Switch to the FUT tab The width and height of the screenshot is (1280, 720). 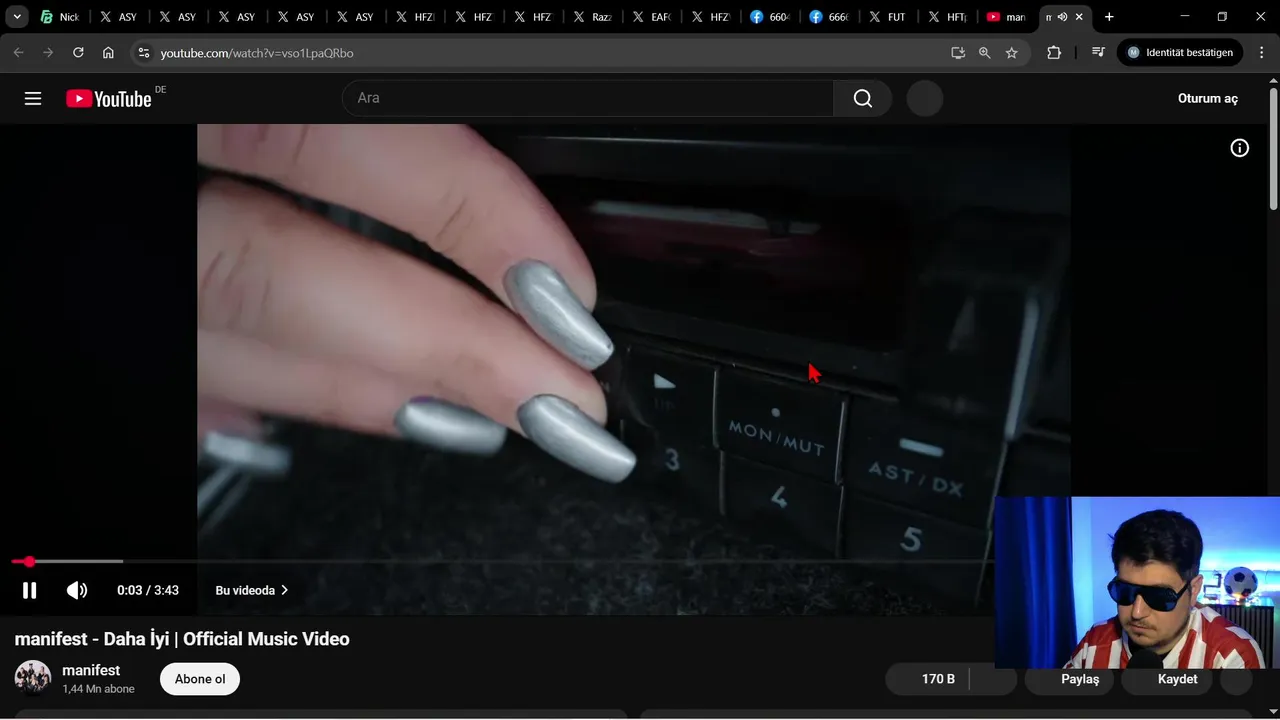click(888, 17)
